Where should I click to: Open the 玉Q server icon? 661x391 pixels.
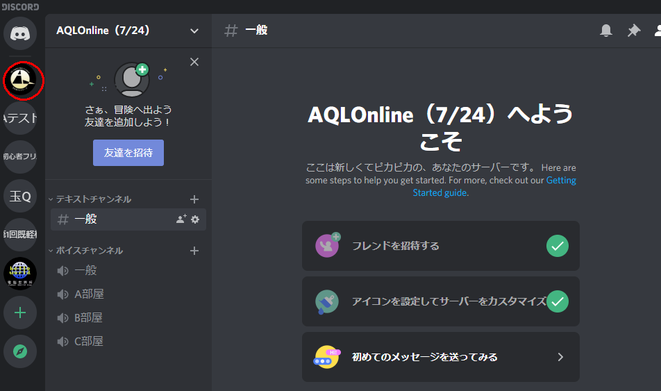pyautogui.click(x=20, y=196)
